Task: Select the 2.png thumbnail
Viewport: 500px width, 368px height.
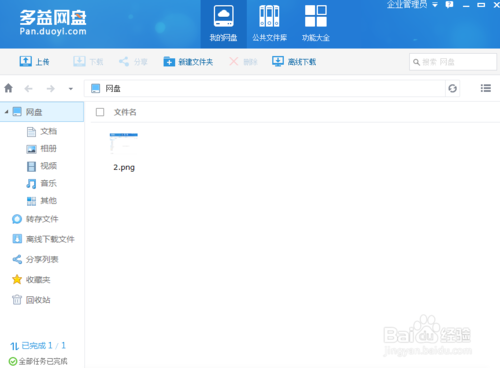Action: 124,143
